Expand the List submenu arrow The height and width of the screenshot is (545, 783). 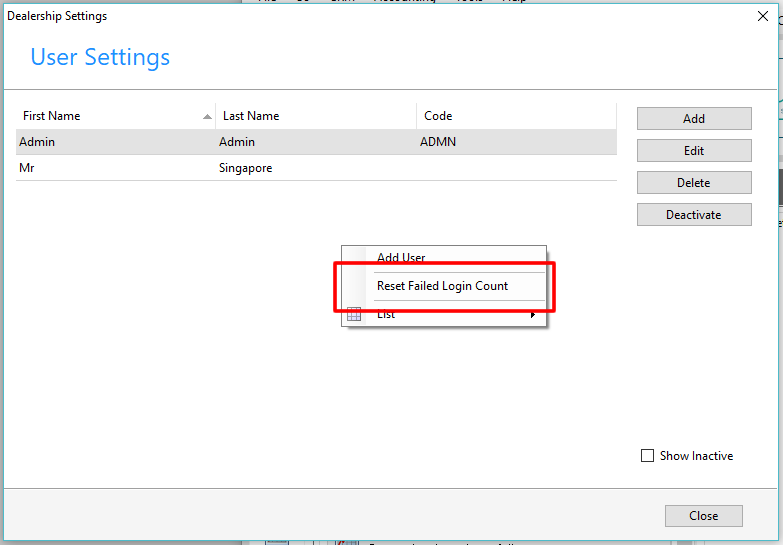[x=533, y=314]
